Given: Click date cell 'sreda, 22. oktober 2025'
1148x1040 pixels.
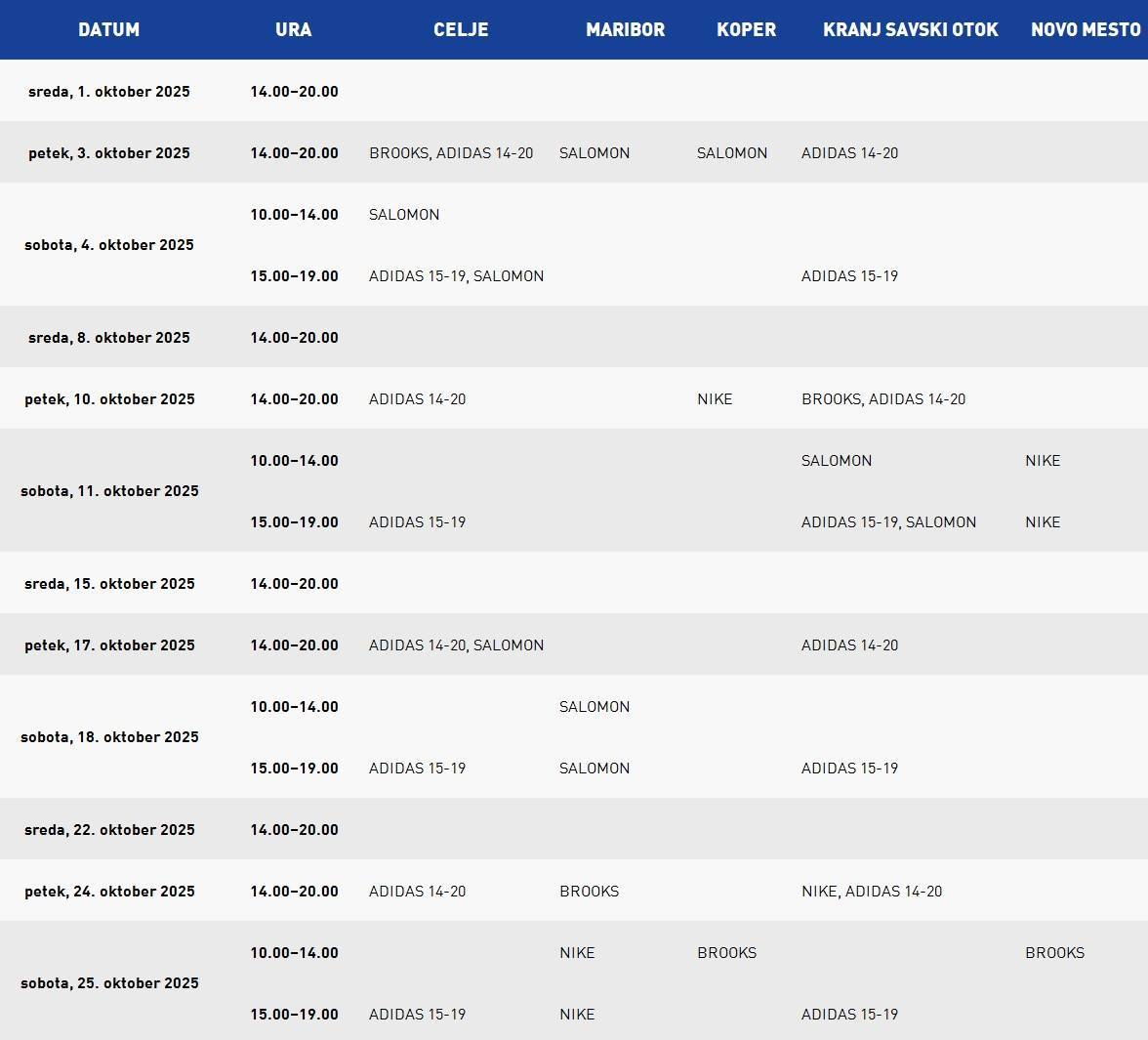Looking at the screenshot, I should pos(109,830).
